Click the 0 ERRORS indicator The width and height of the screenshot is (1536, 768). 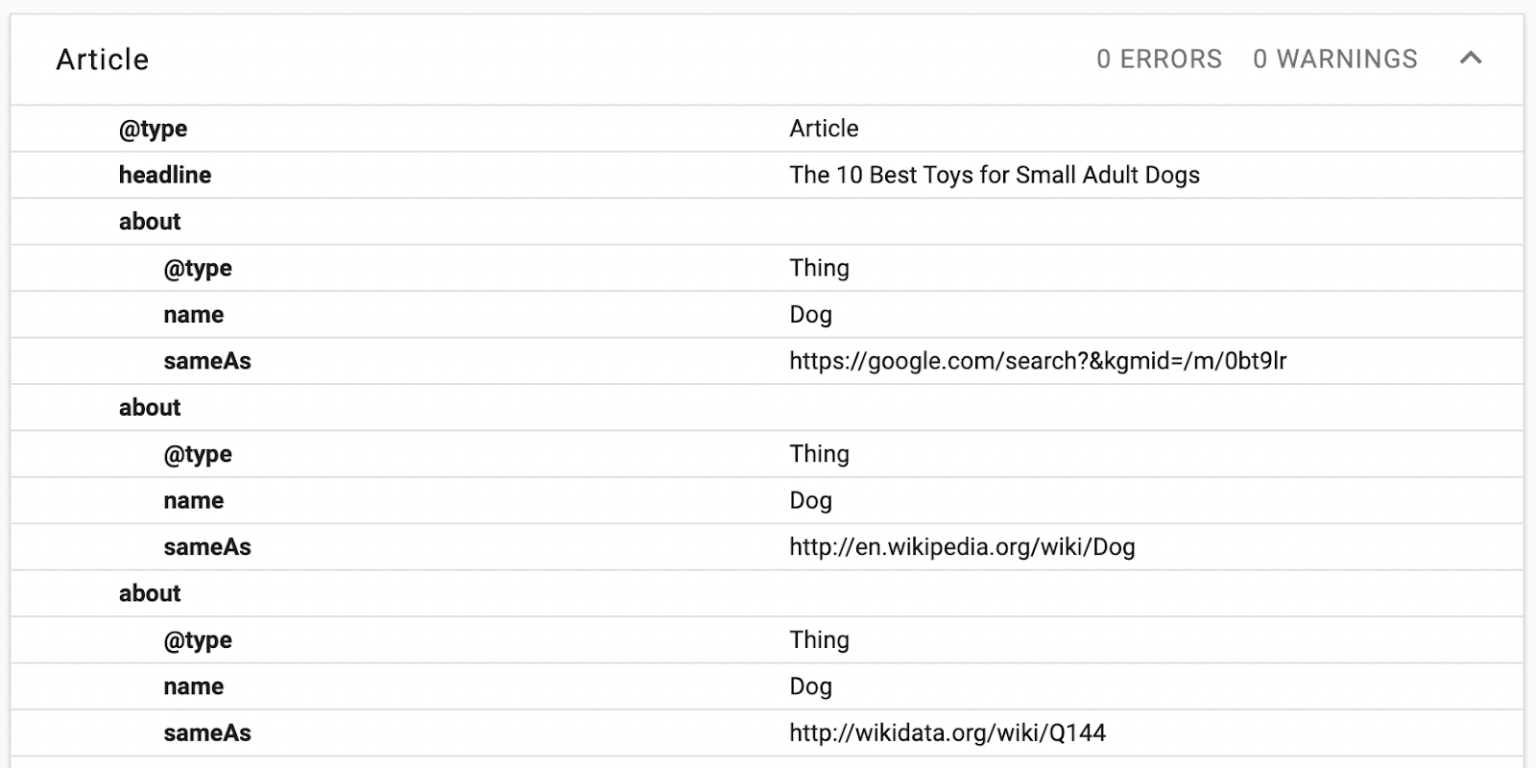tap(1159, 59)
